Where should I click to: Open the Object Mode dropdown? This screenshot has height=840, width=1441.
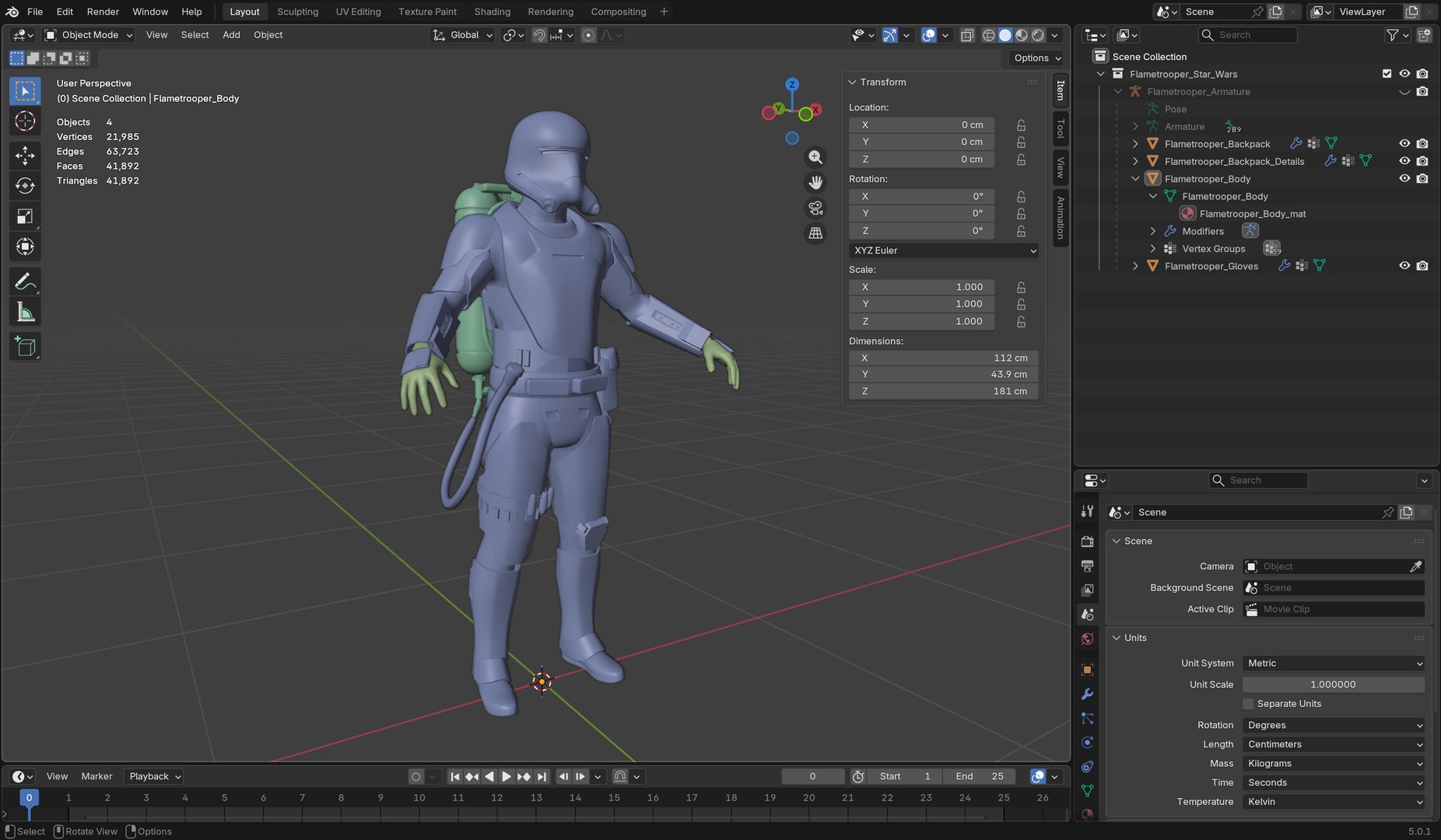pos(88,35)
